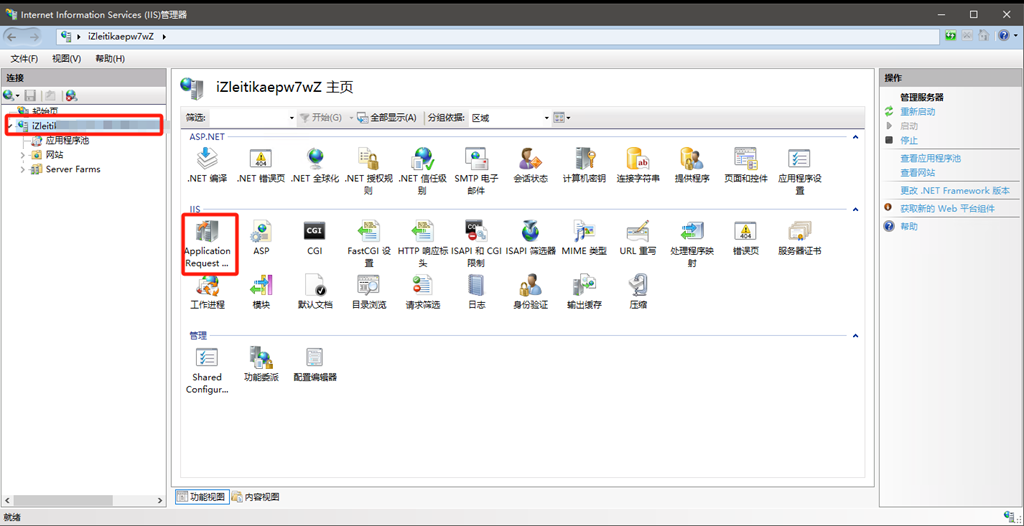Open the 连接字符串 feature
The width and height of the screenshot is (1024, 526).
[638, 164]
